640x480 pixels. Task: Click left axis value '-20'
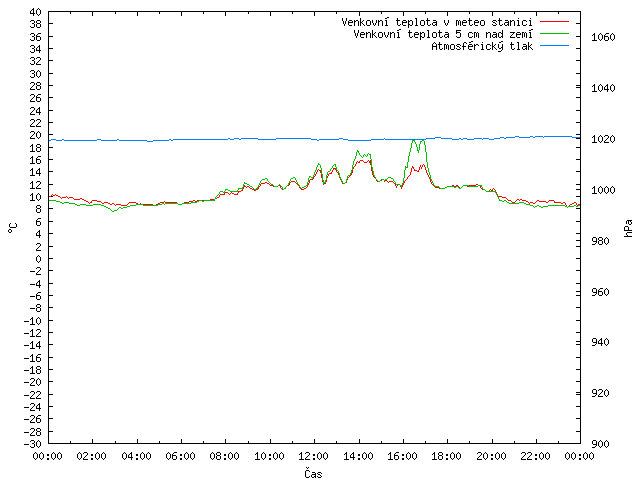point(33,382)
